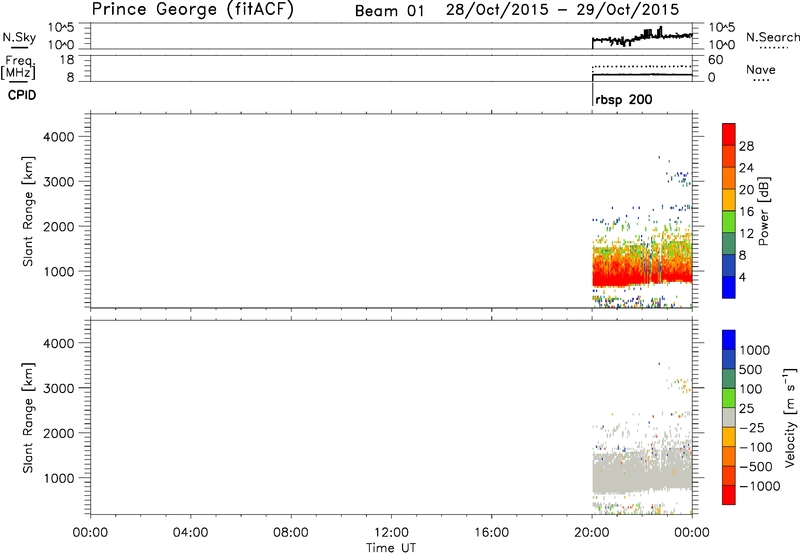Click the blue scatter near 3000 km in Power plot
Image resolution: width=800 pixels, height=554 pixels.
click(680, 177)
